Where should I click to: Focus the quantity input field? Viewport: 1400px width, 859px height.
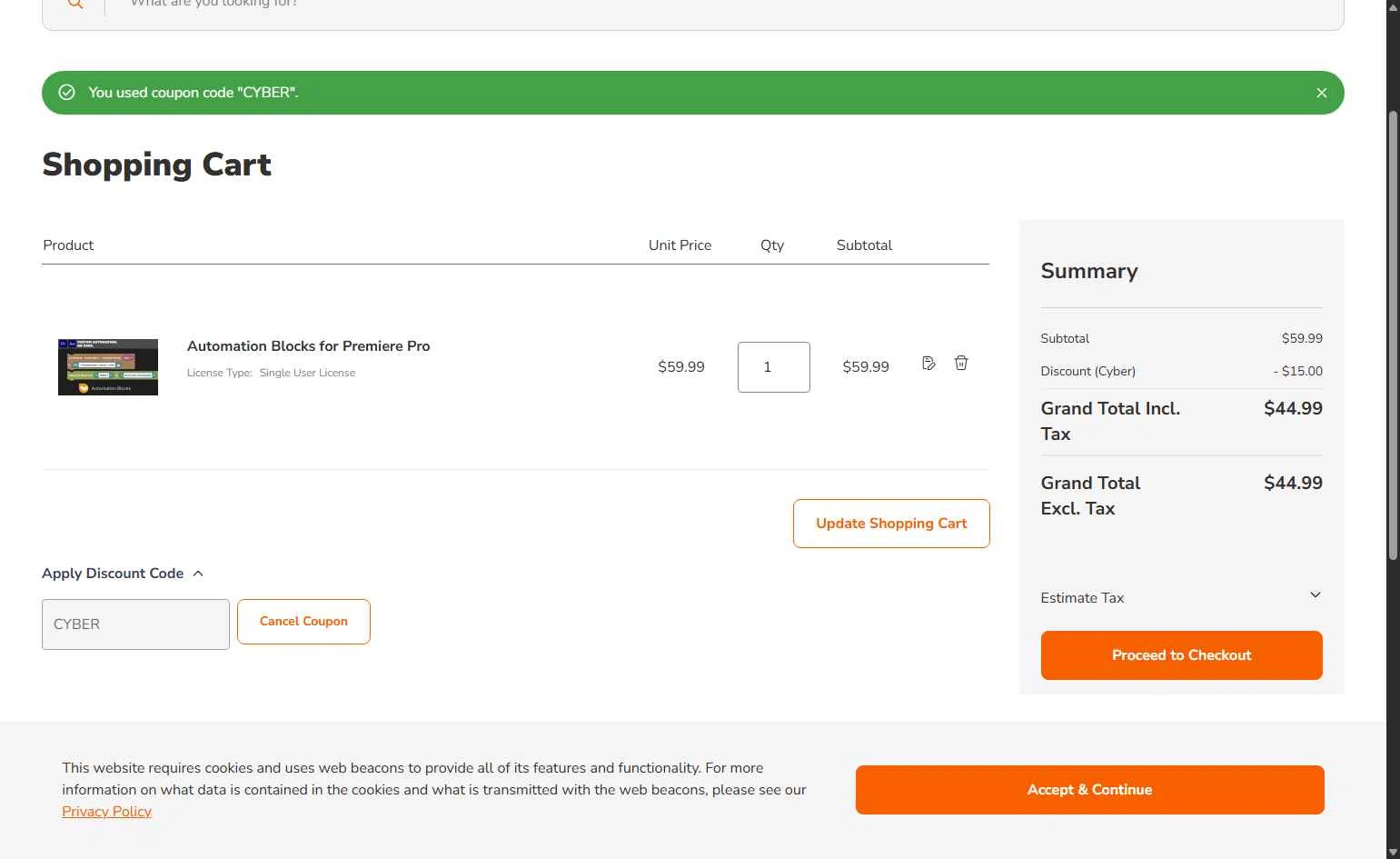point(774,367)
